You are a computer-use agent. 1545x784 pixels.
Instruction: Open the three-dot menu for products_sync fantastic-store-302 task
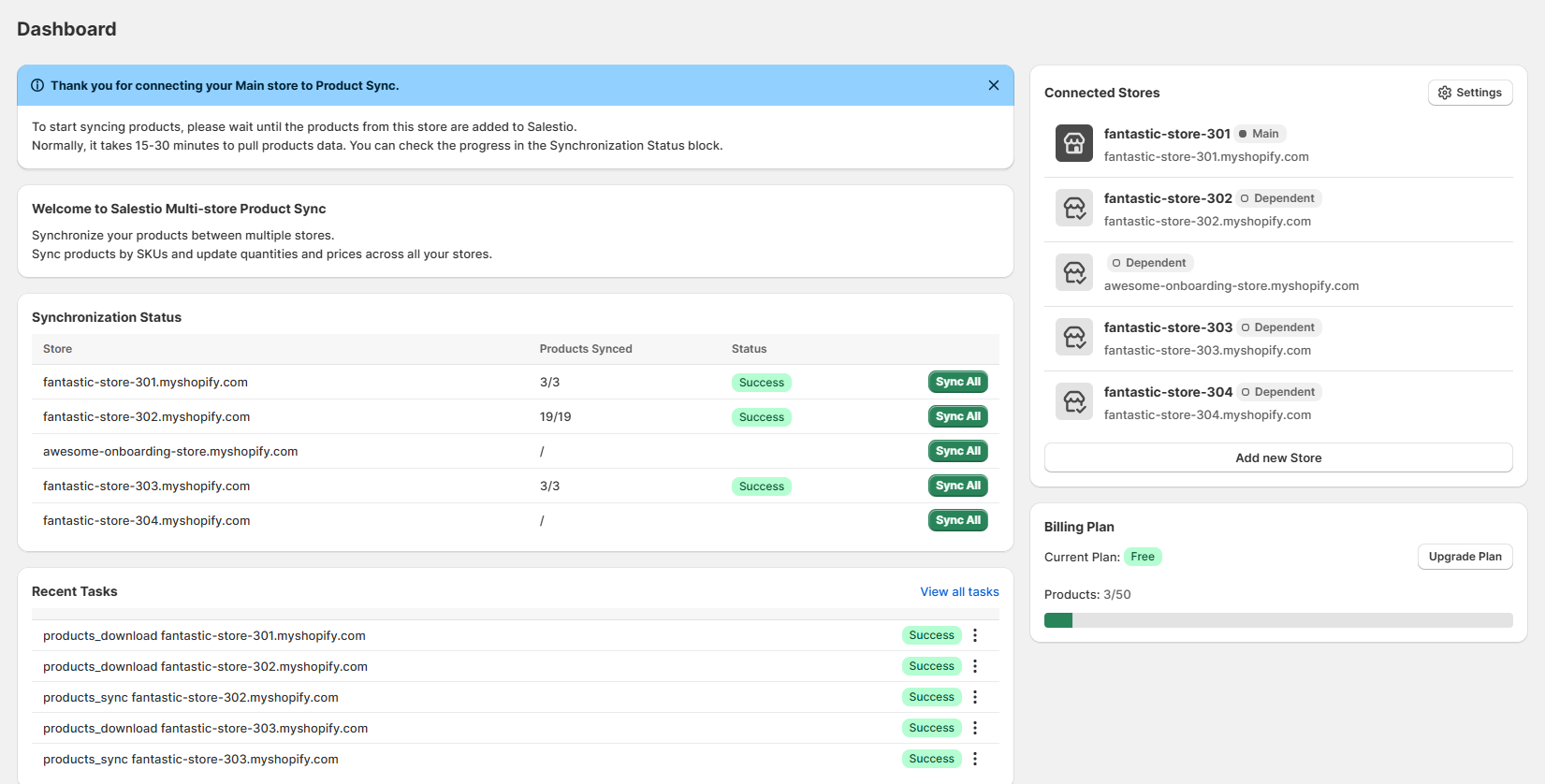tap(975, 697)
